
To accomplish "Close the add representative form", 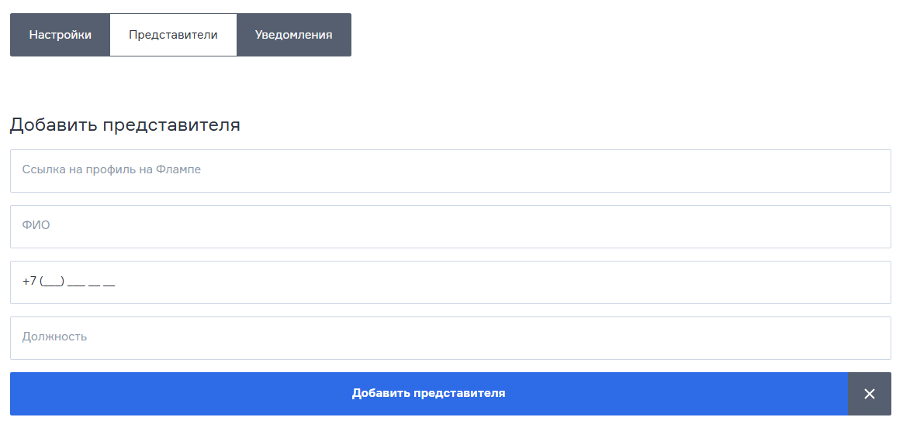I will click(x=869, y=394).
